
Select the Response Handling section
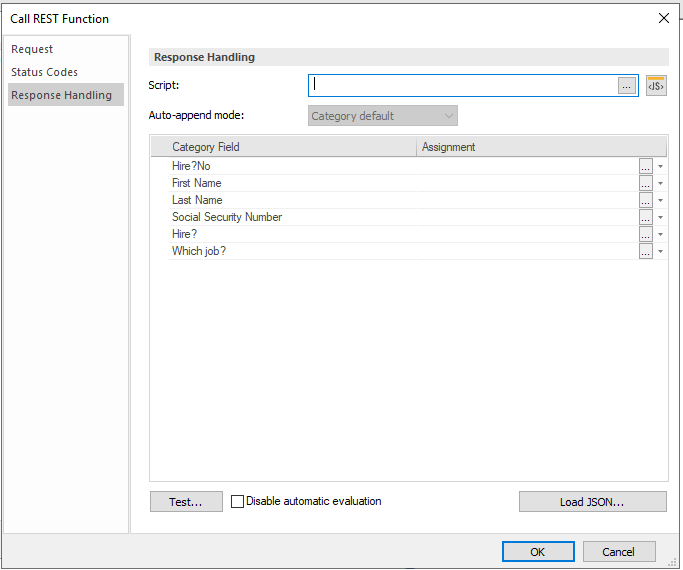tap(66, 95)
